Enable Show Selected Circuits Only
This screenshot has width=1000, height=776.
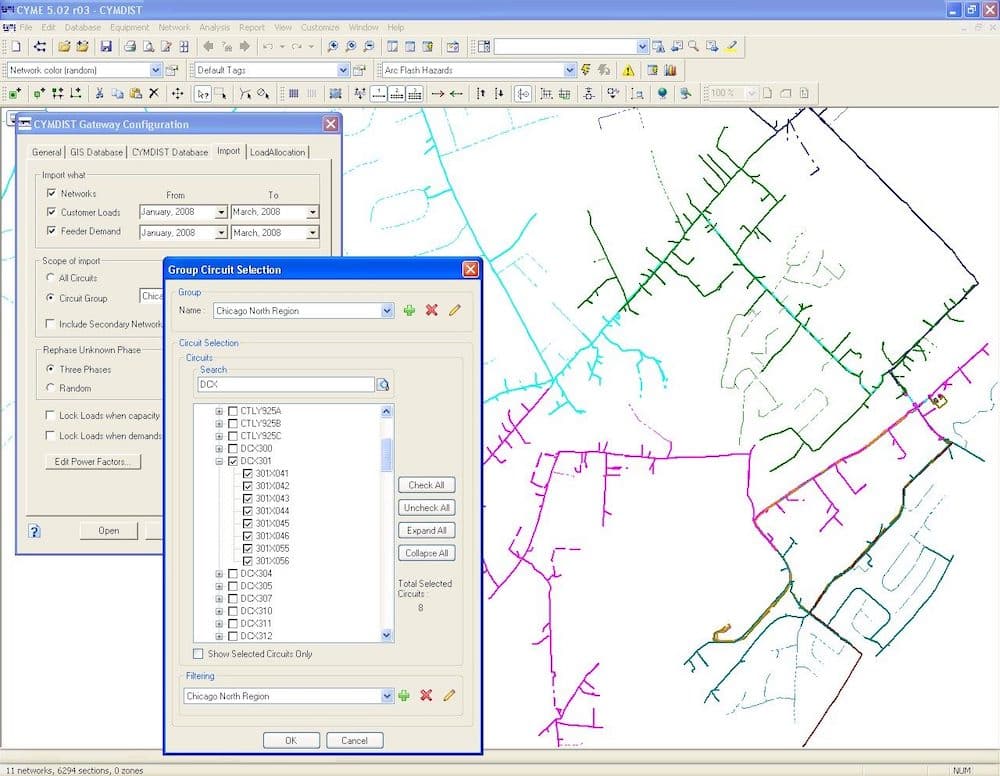point(198,654)
